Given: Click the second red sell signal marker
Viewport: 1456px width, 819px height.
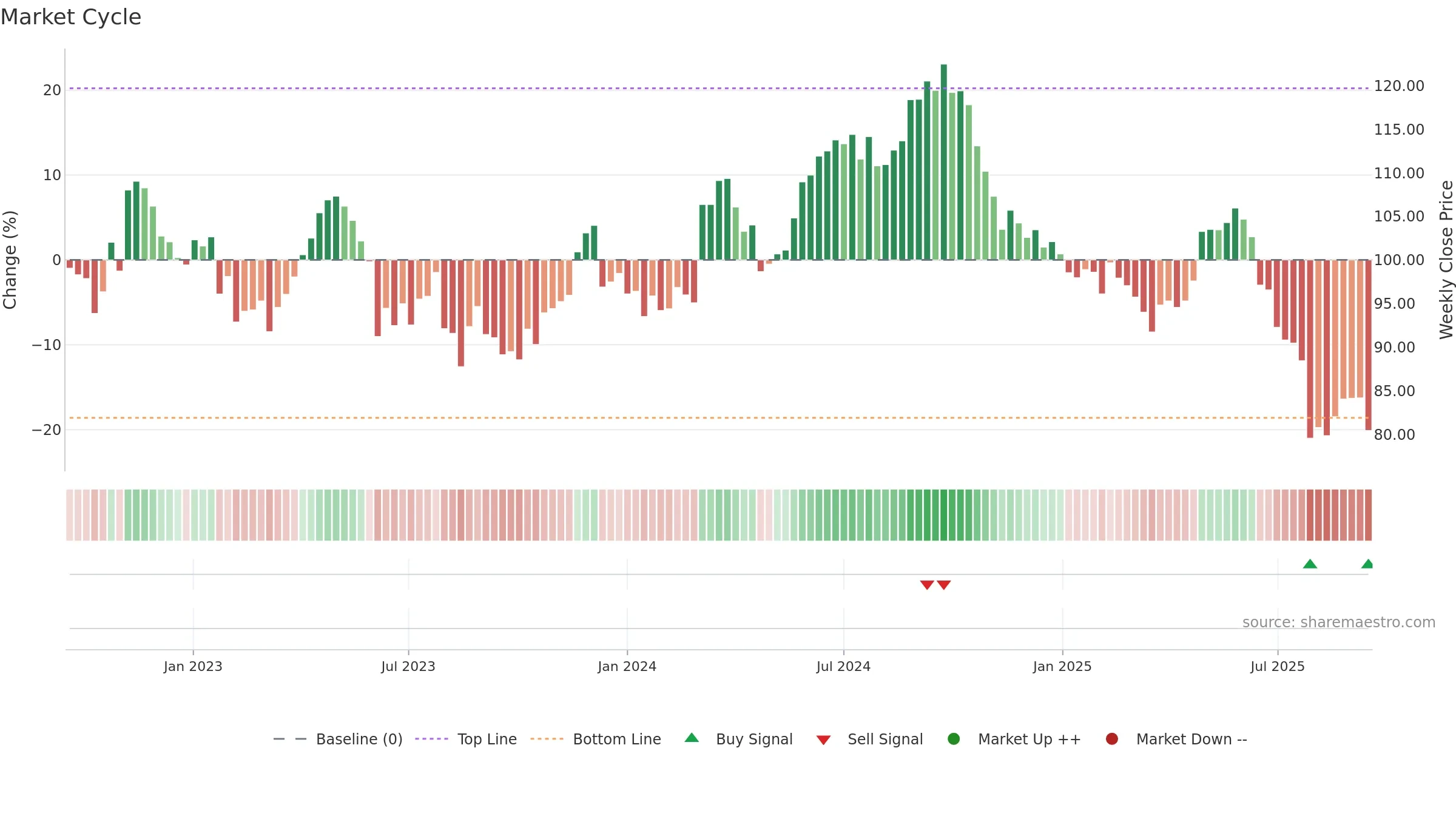Looking at the screenshot, I should [943, 585].
